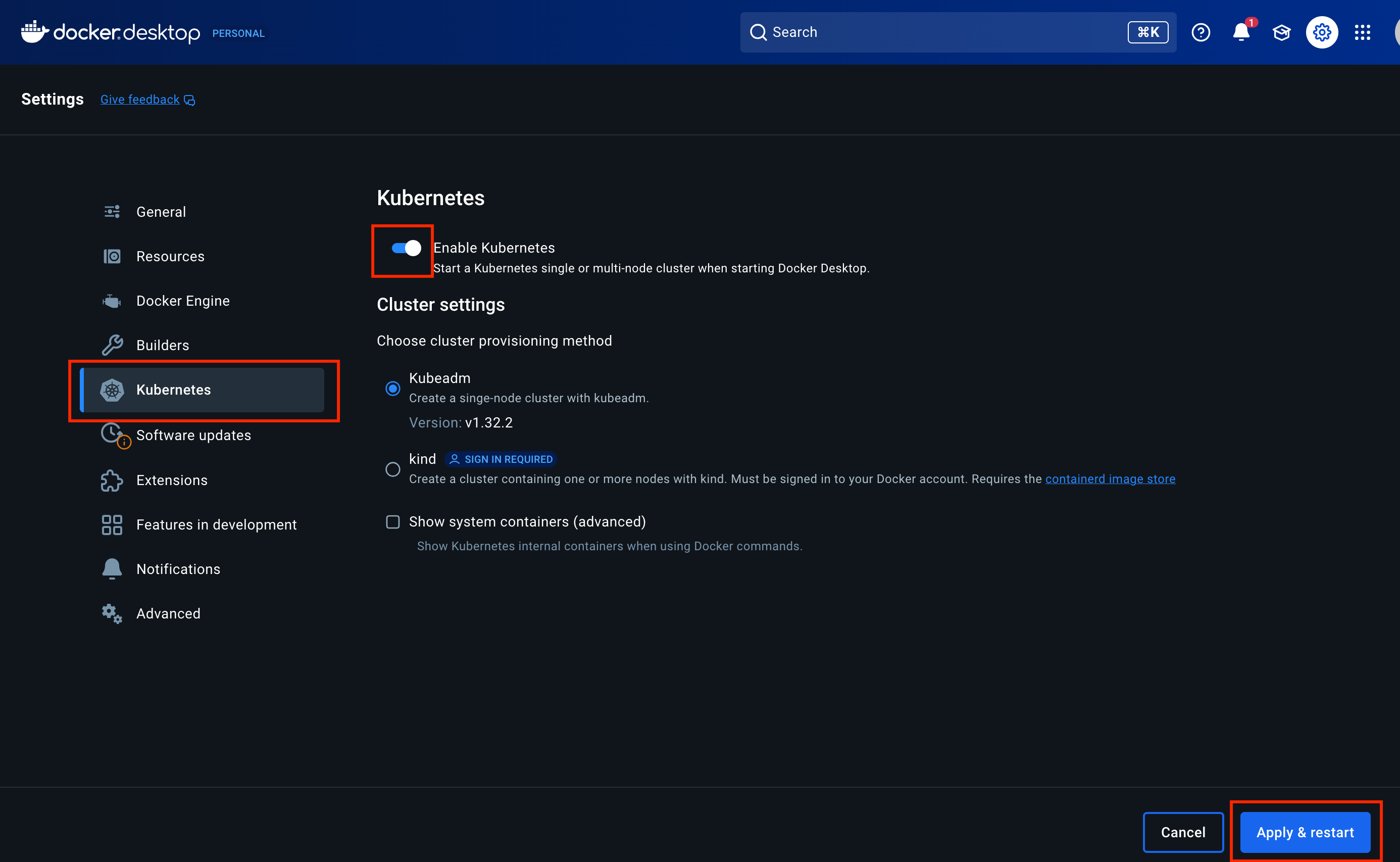Open the Learning center graduation cap icon
This screenshot has height=862, width=1400.
pyautogui.click(x=1281, y=32)
